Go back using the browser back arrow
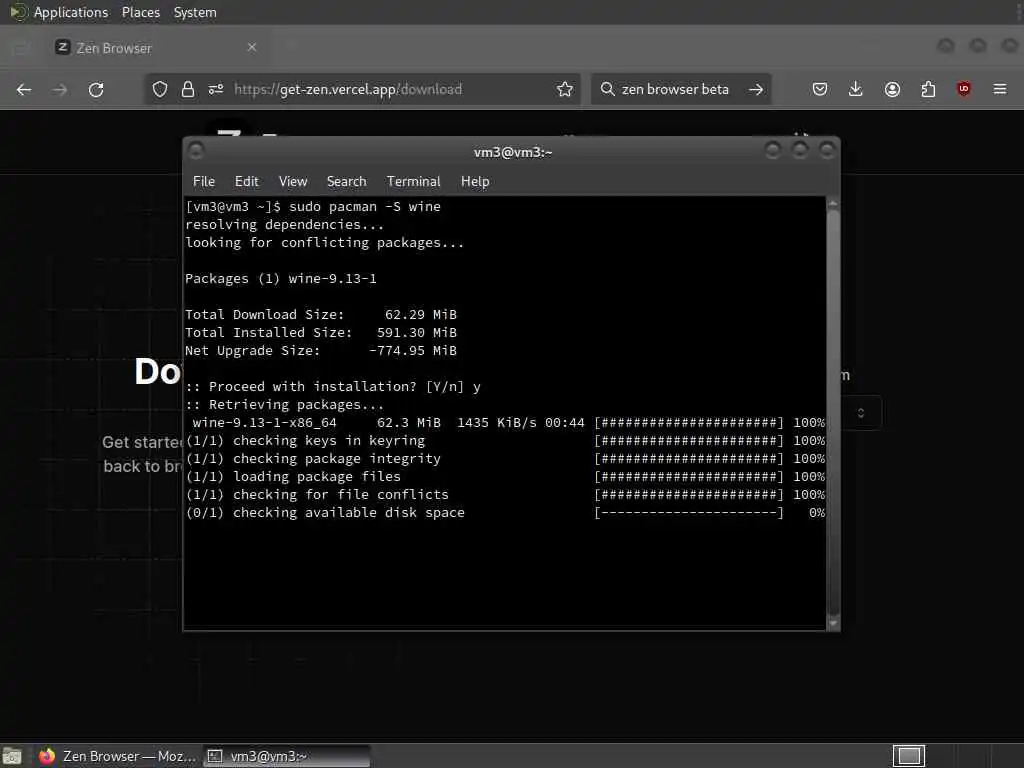The width and height of the screenshot is (1024, 768). point(24,89)
